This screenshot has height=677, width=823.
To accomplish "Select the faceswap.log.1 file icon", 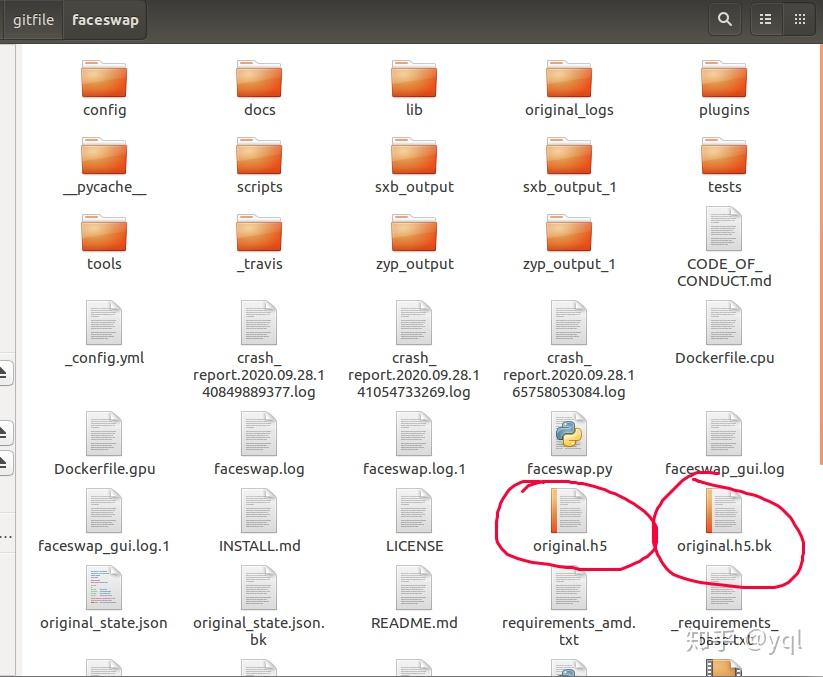I will coord(414,434).
